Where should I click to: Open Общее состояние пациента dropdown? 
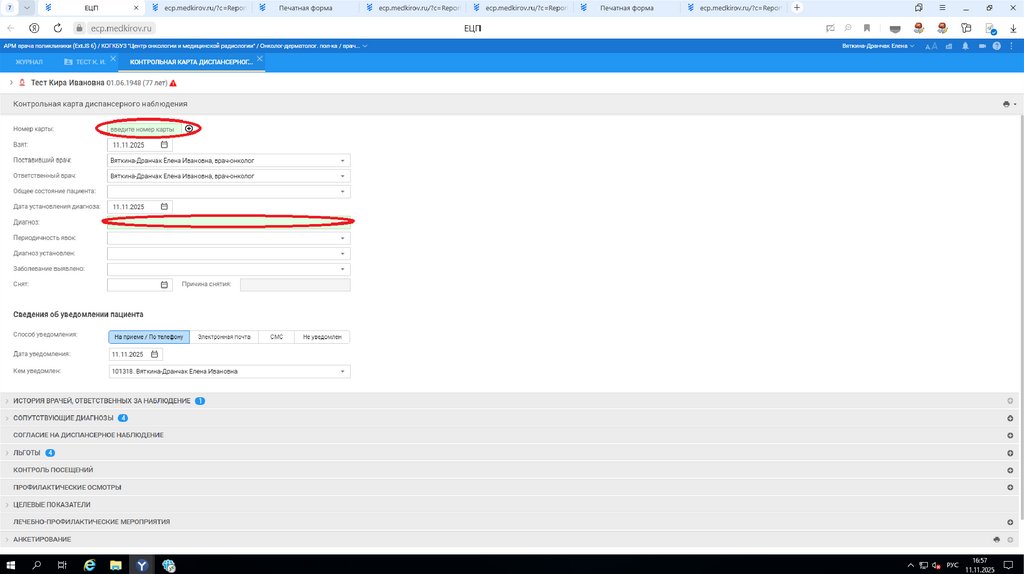click(x=342, y=192)
